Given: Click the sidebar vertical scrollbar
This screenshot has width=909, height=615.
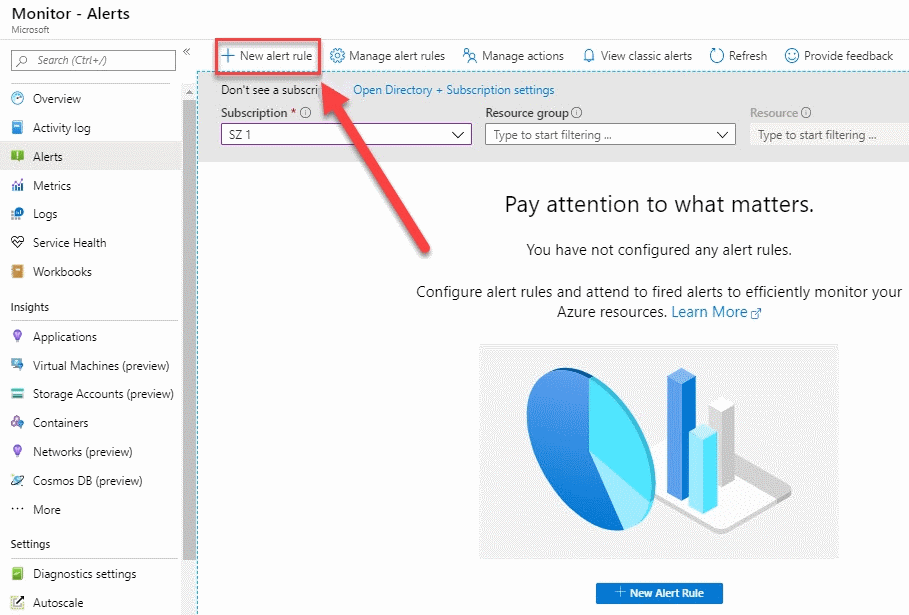Looking at the screenshot, I should pos(190,329).
